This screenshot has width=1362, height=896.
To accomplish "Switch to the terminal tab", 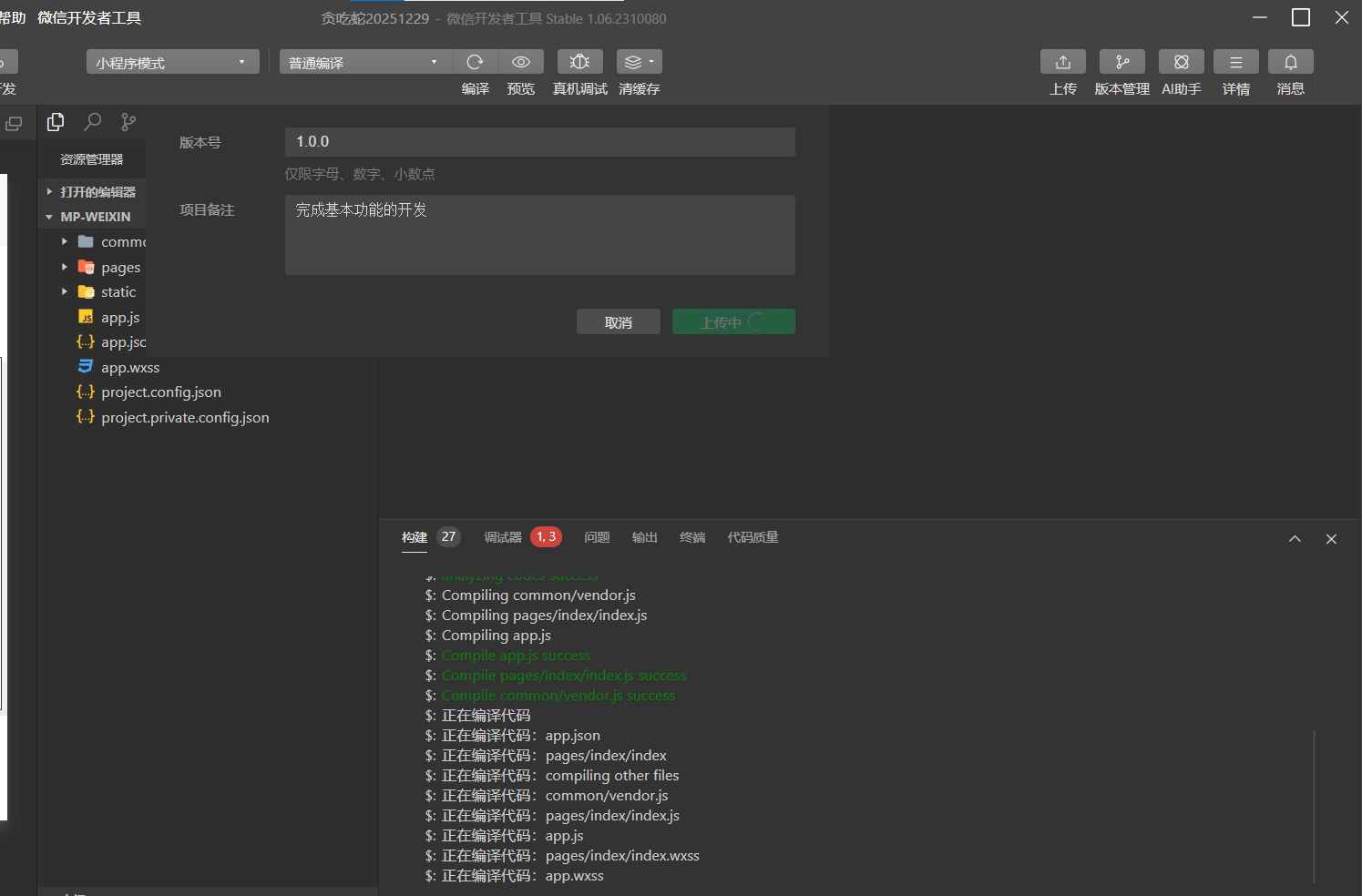I will tap(692, 537).
